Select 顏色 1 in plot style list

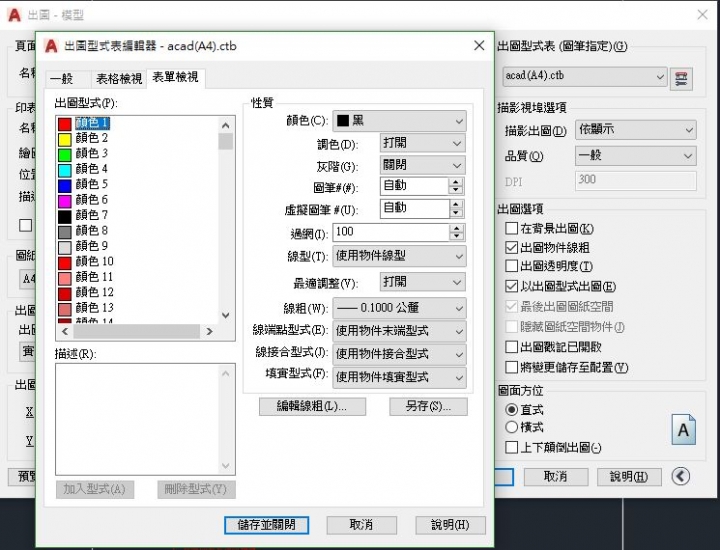[x=92, y=123]
